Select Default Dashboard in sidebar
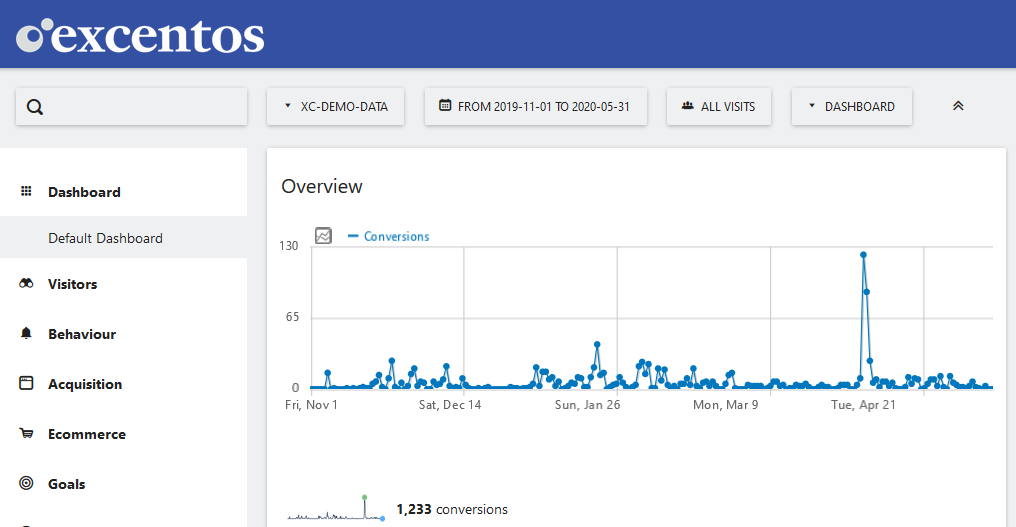 [105, 238]
